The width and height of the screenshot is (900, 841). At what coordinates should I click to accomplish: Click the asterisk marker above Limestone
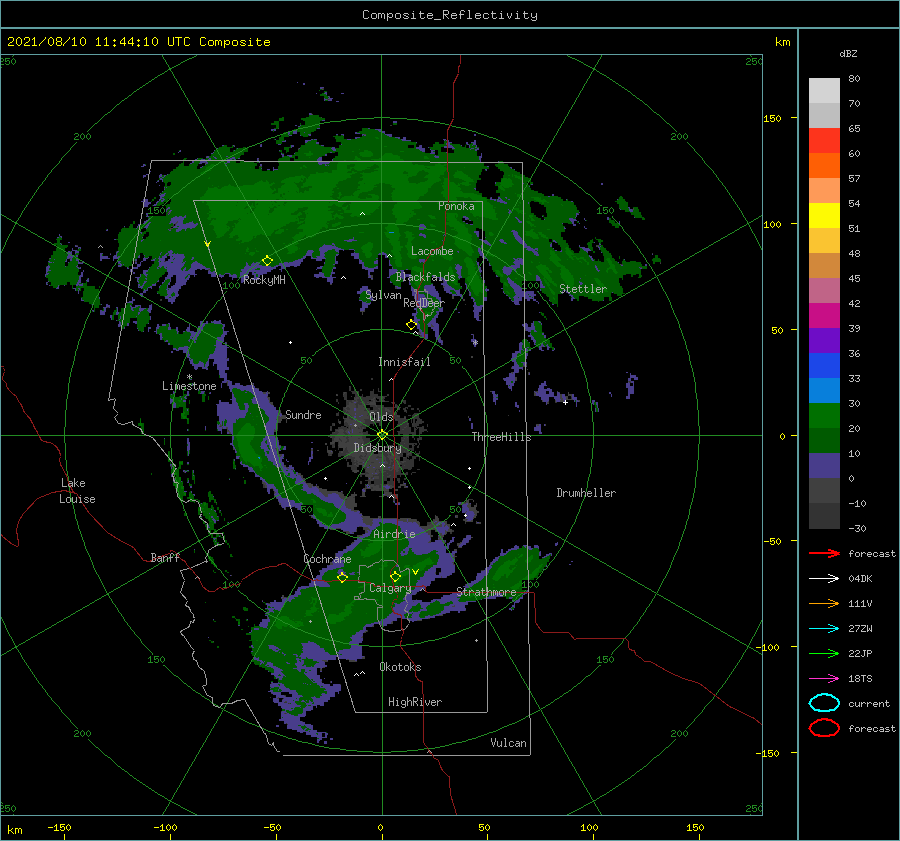click(189, 377)
